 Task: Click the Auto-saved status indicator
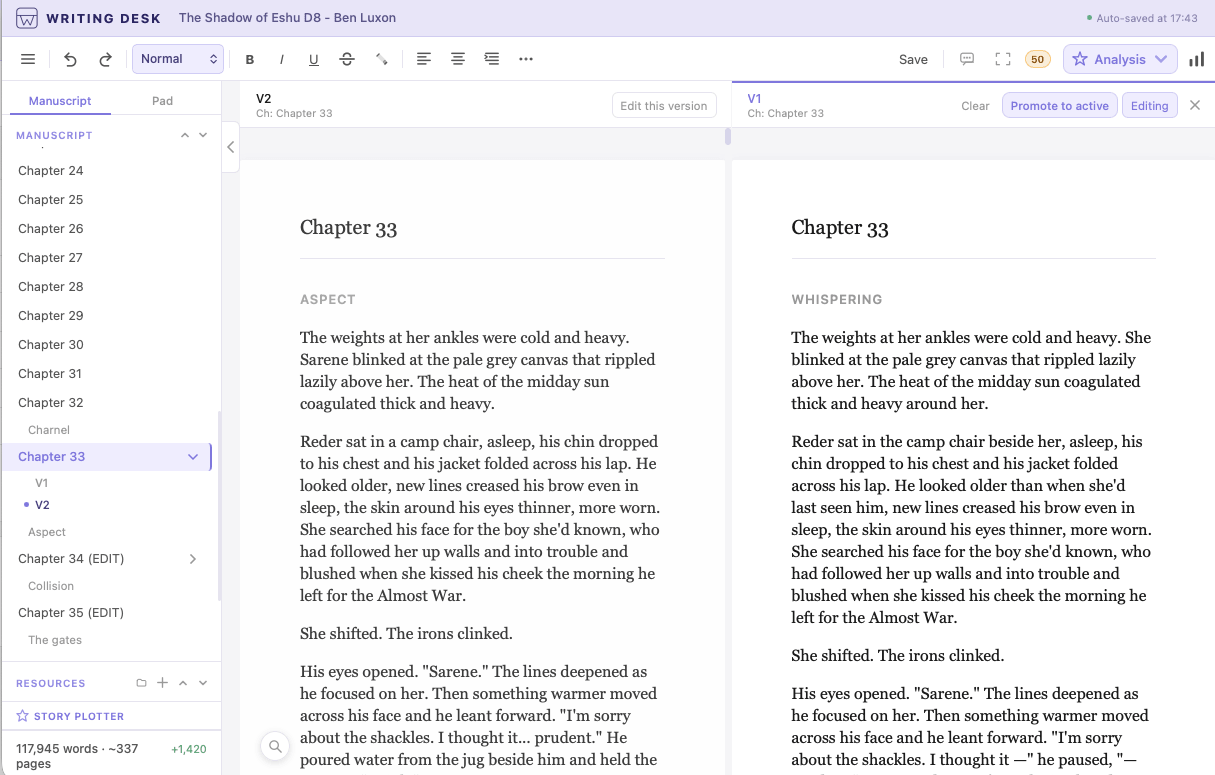coord(1142,18)
